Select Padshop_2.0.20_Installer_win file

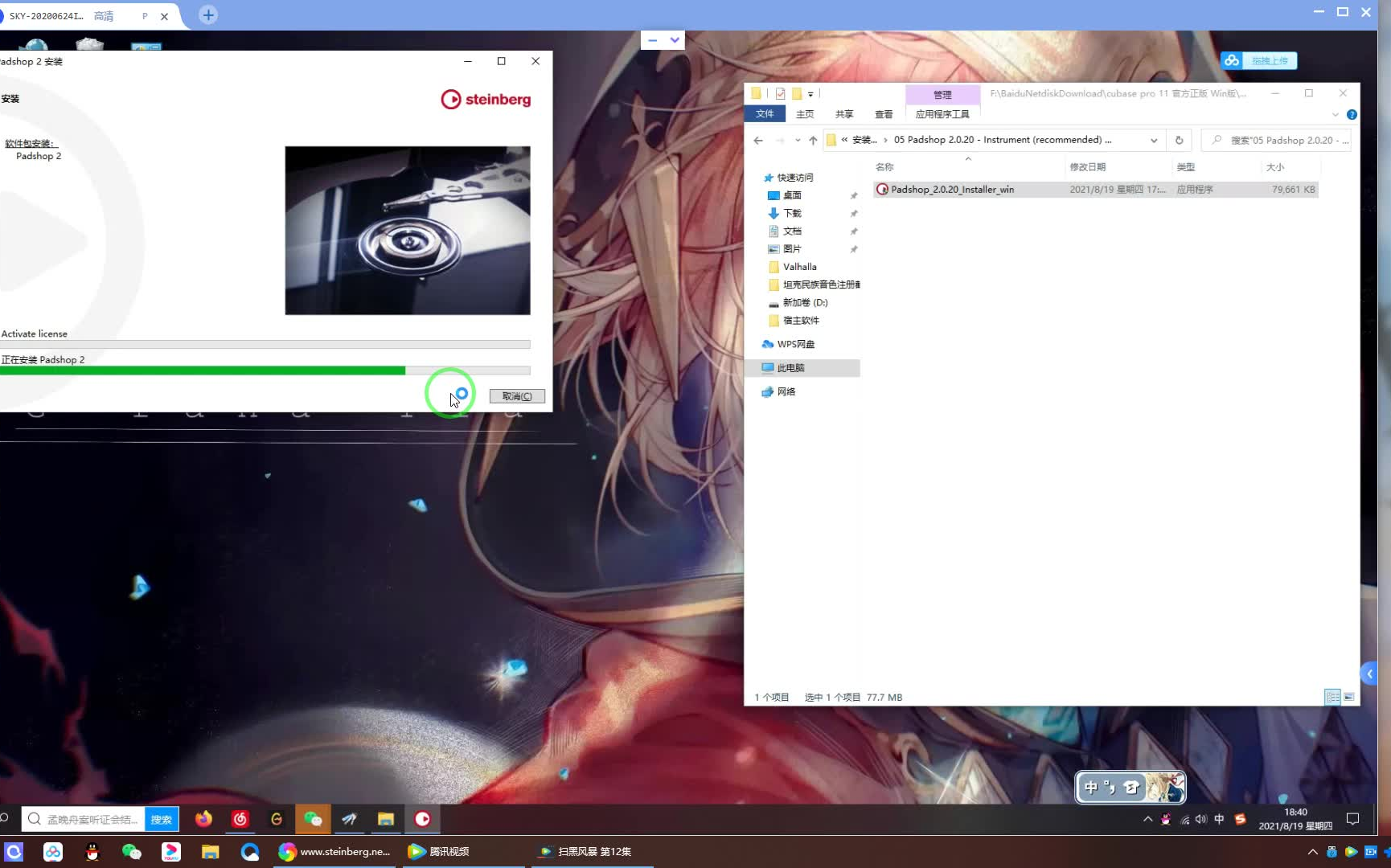click(x=1096, y=190)
